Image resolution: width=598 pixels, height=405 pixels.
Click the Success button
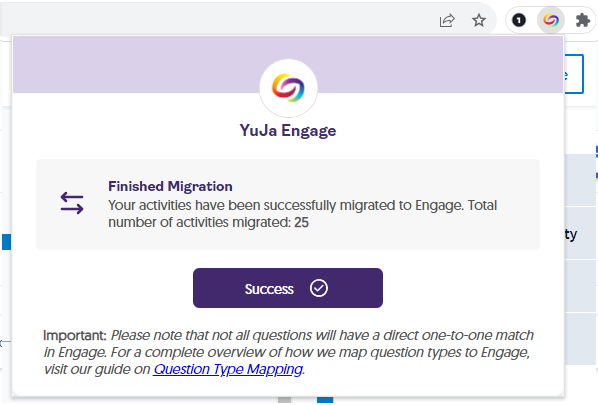pyautogui.click(x=288, y=288)
